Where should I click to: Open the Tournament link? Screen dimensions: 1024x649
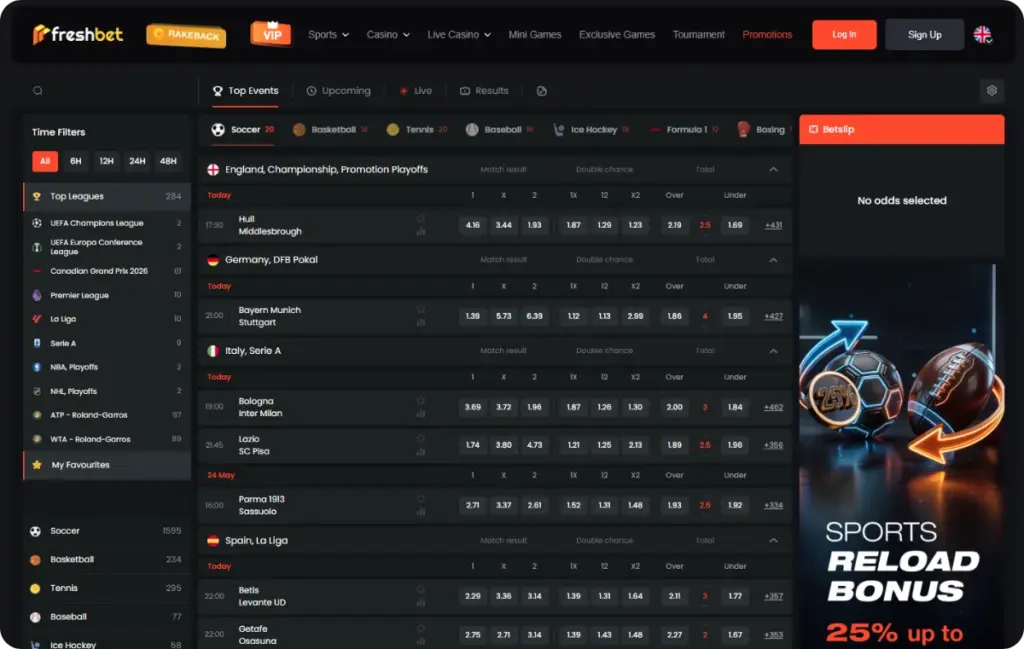(698, 35)
